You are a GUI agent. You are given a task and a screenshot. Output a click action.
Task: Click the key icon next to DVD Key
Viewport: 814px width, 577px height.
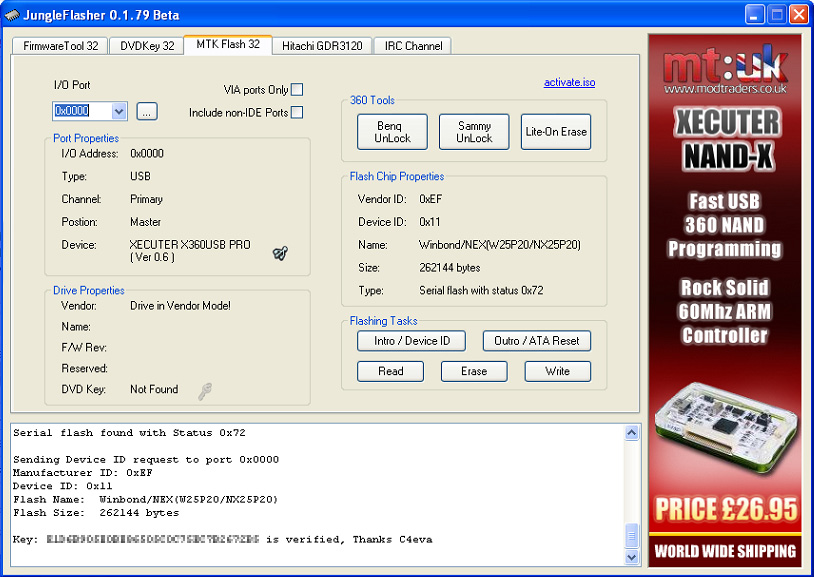pyautogui.click(x=205, y=391)
